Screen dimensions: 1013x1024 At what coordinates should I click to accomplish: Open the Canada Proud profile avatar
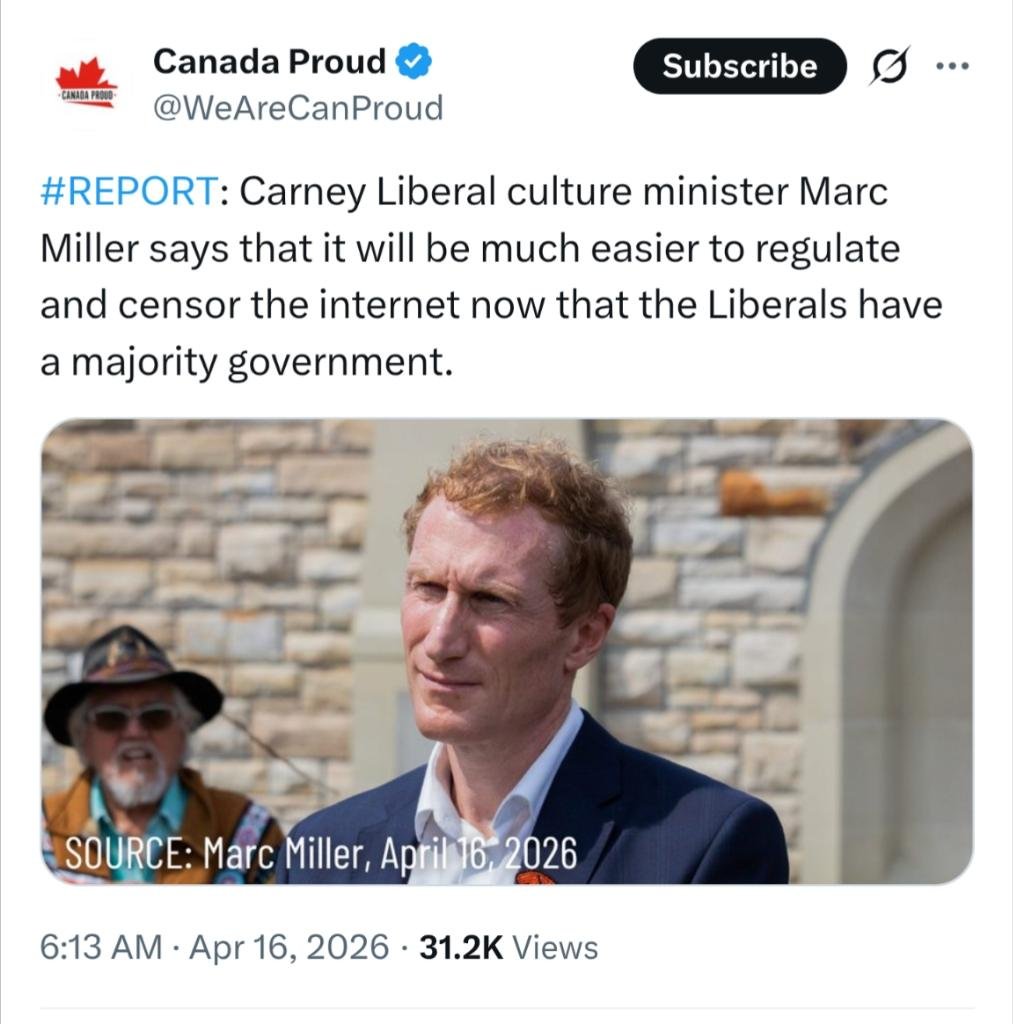87,84
